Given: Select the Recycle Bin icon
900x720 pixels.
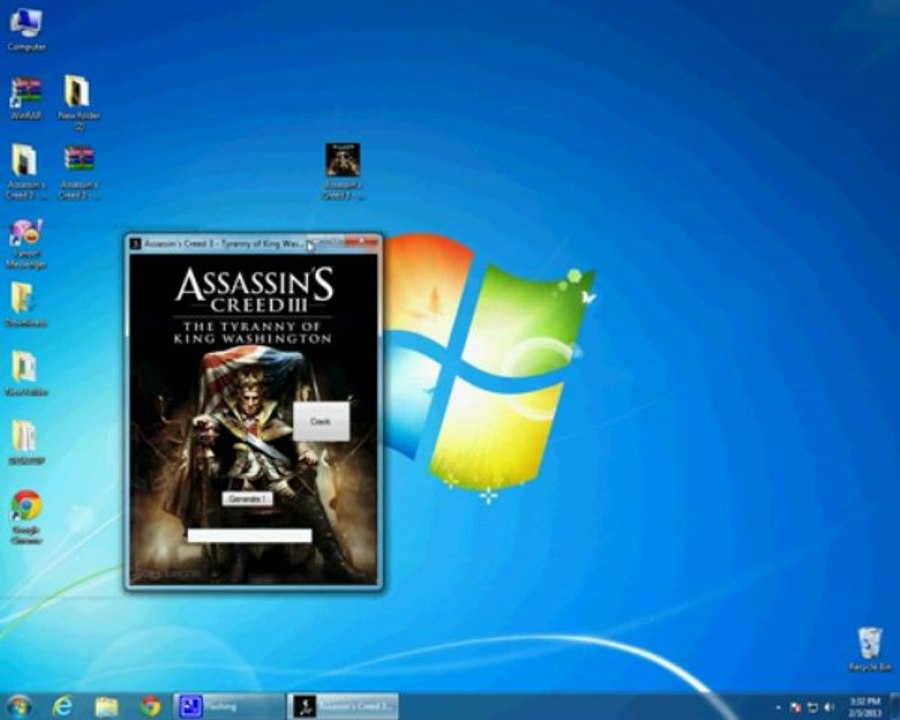Looking at the screenshot, I should pyautogui.click(x=870, y=649).
